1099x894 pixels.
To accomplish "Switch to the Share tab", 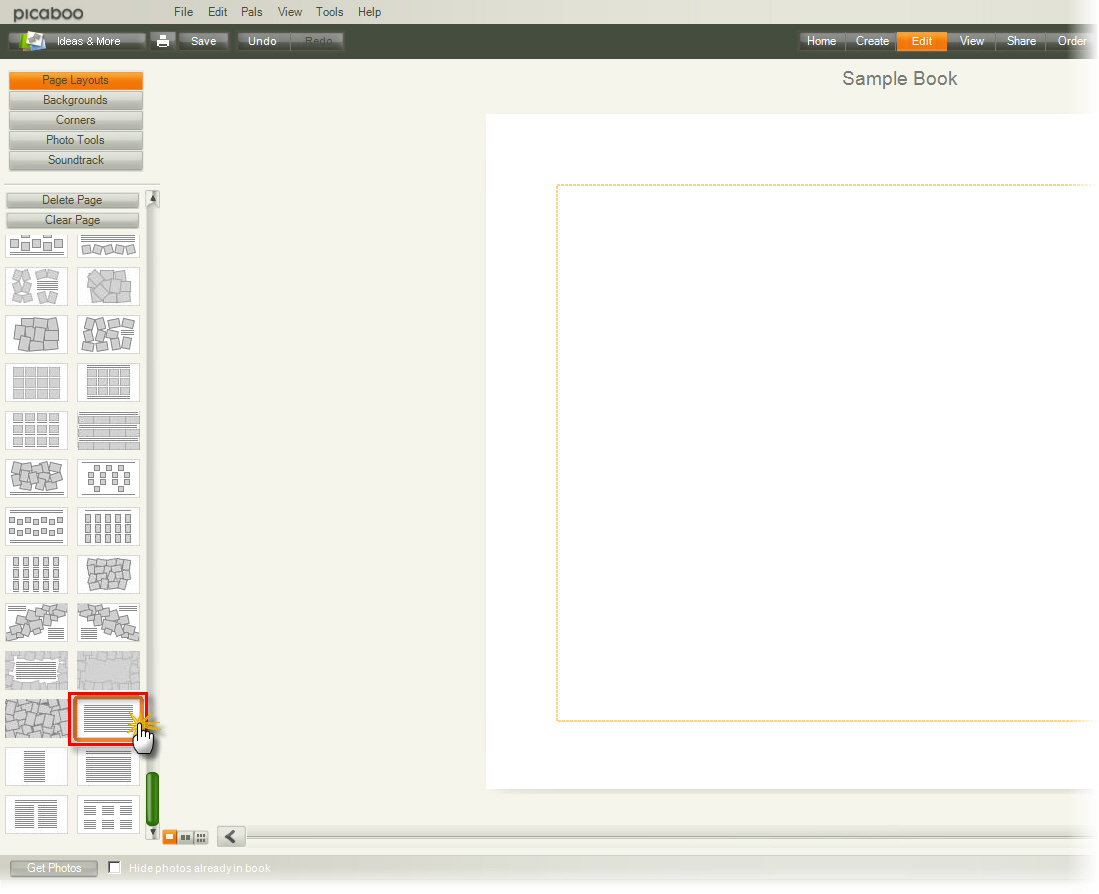I will (x=1021, y=41).
